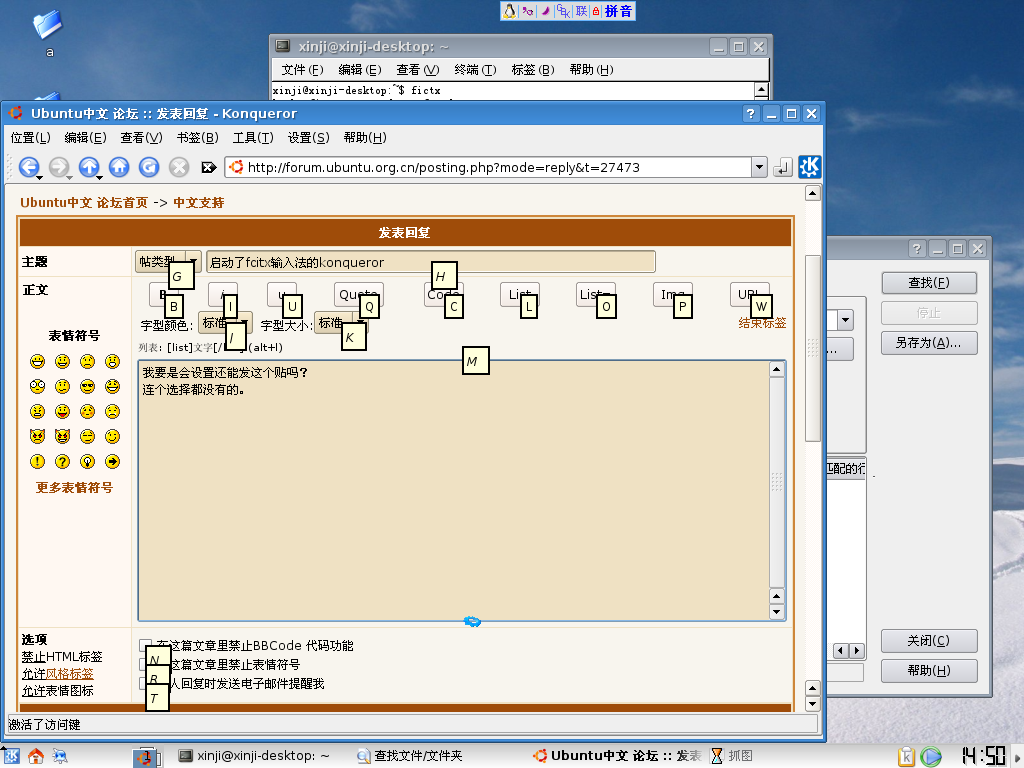1024x768 pixels.
Task: Open the home page from Konqueror's toolbar
Action: (x=119, y=167)
